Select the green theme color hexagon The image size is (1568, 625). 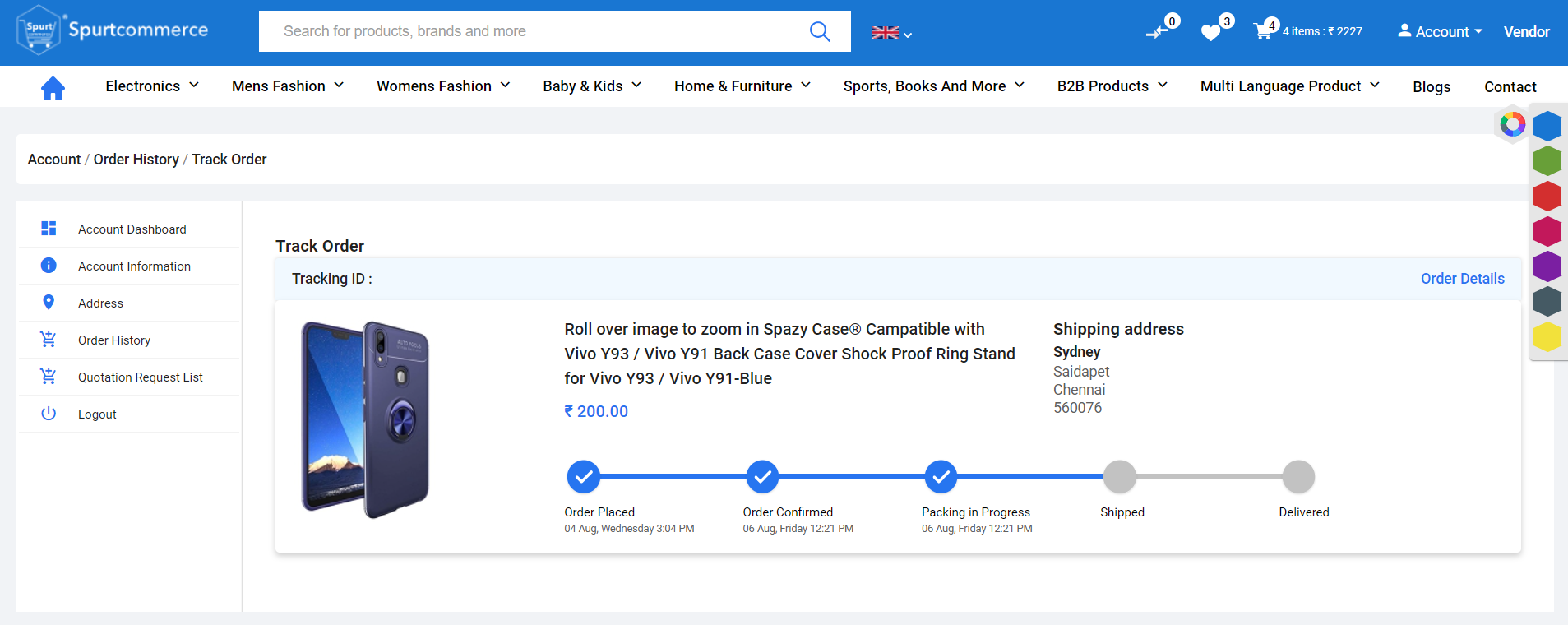pos(1547,161)
